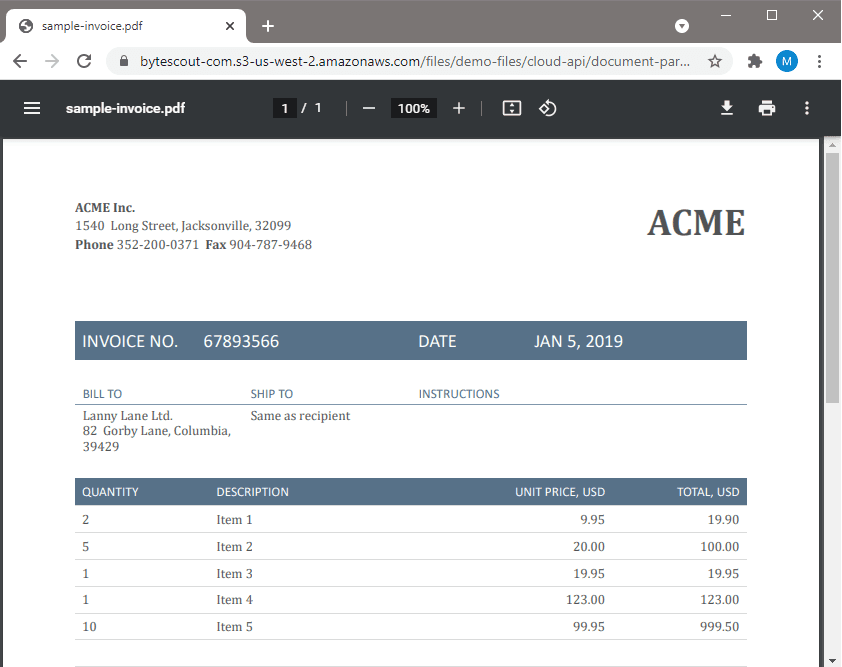Screen dimensions: 842x667
Task: Toggle fit to page view
Action: coord(512,108)
